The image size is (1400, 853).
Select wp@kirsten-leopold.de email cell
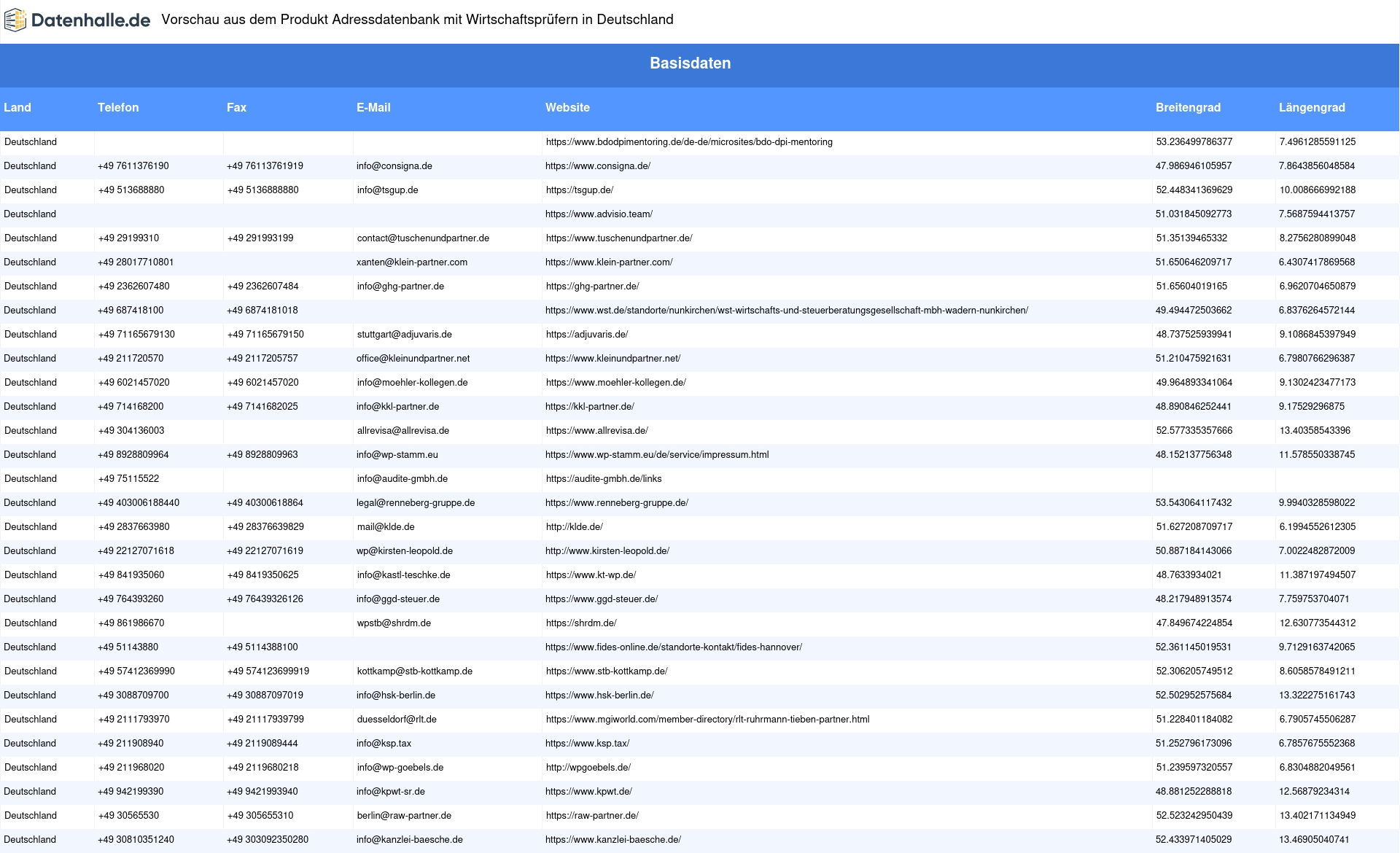[x=405, y=551]
